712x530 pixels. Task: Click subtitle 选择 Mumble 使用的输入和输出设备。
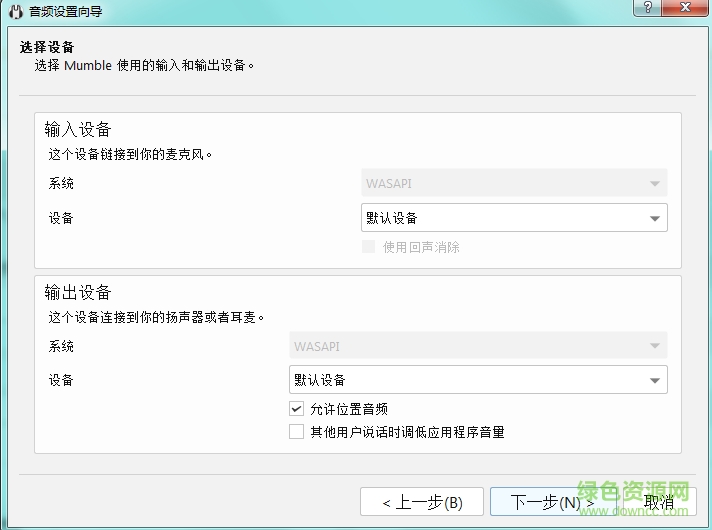(144, 65)
